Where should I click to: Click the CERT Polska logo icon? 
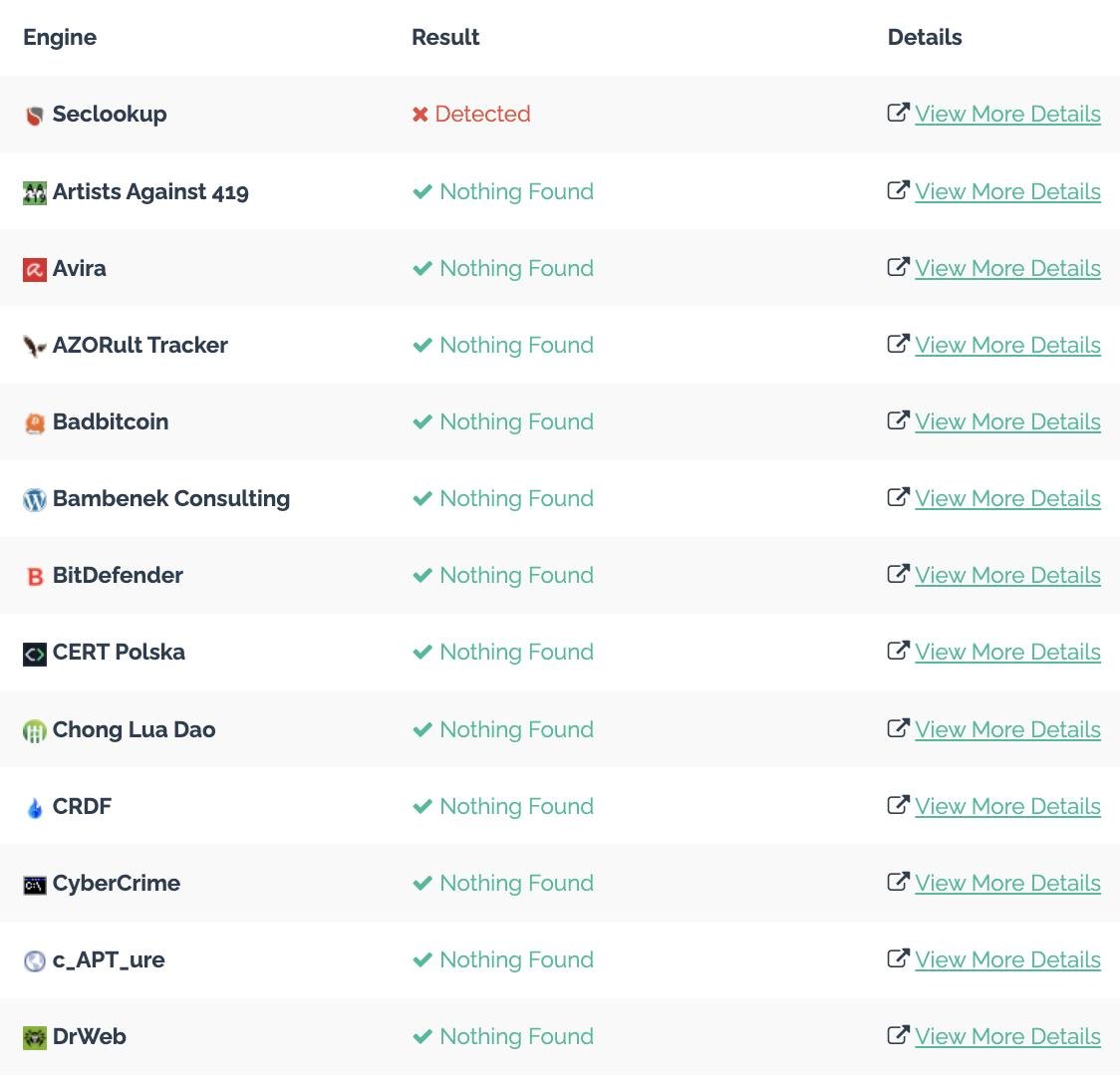35,652
